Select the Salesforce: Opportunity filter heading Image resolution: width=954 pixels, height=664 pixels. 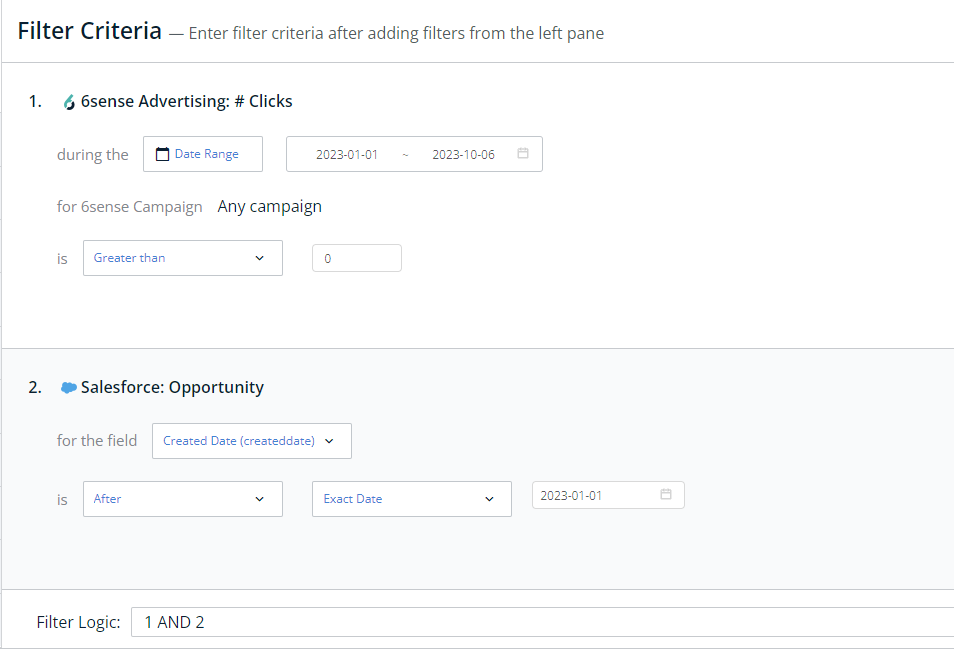click(172, 387)
